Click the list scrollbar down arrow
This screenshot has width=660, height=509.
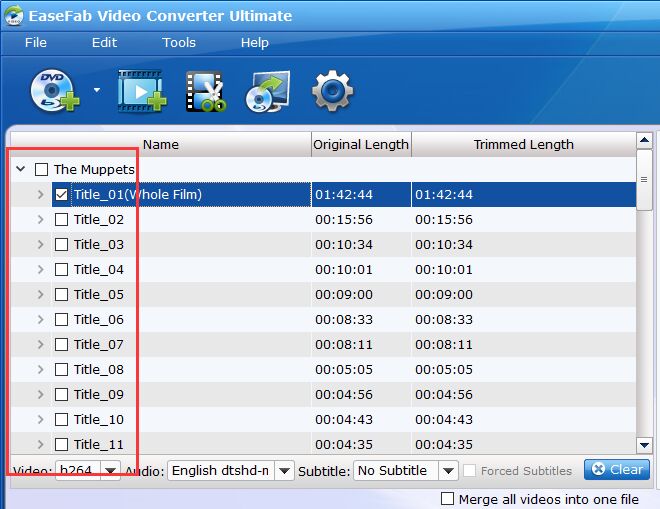pos(644,445)
